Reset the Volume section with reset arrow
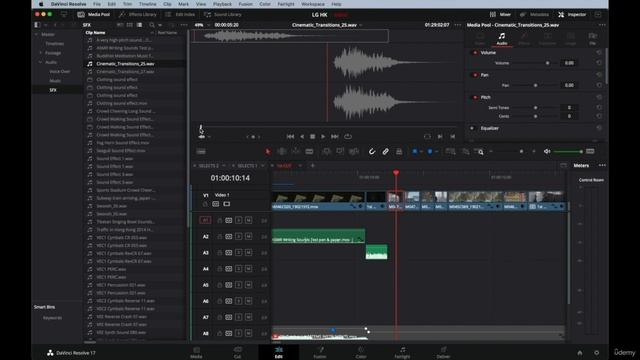Image resolution: width=640 pixels, height=360 pixels. [599, 53]
